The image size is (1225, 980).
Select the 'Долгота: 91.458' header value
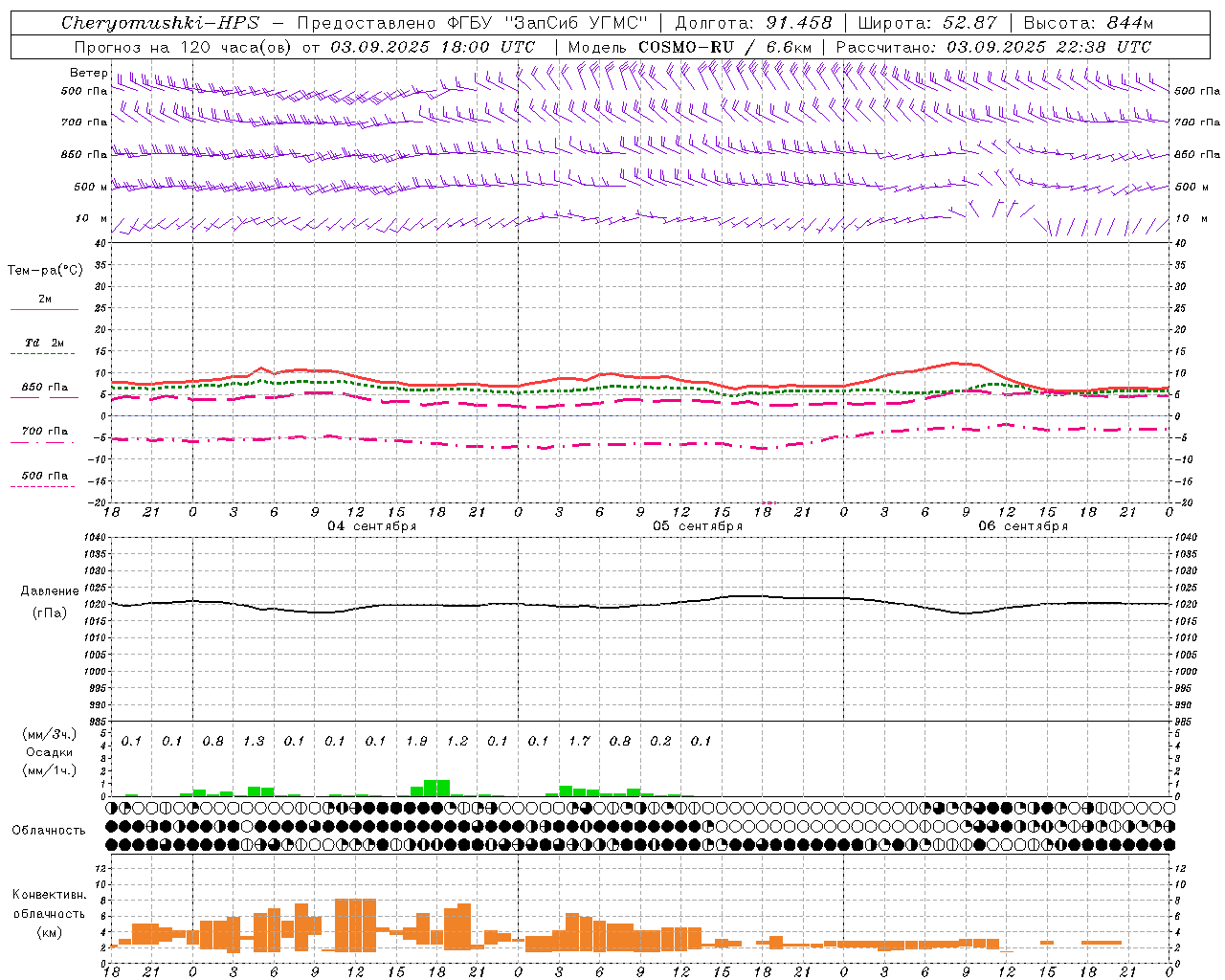point(753,23)
